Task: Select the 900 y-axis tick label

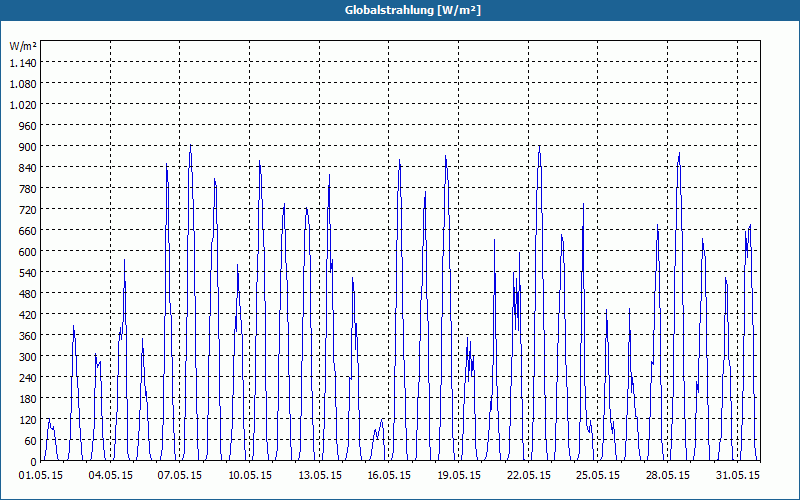Action: pos(28,146)
